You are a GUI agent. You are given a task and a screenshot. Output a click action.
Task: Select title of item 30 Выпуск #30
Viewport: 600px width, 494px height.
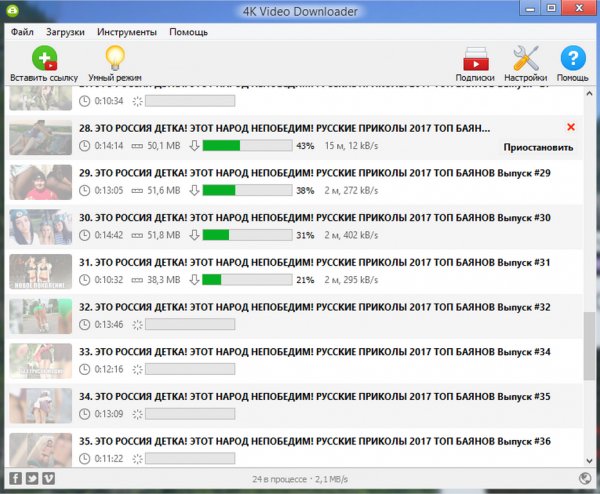coord(315,218)
